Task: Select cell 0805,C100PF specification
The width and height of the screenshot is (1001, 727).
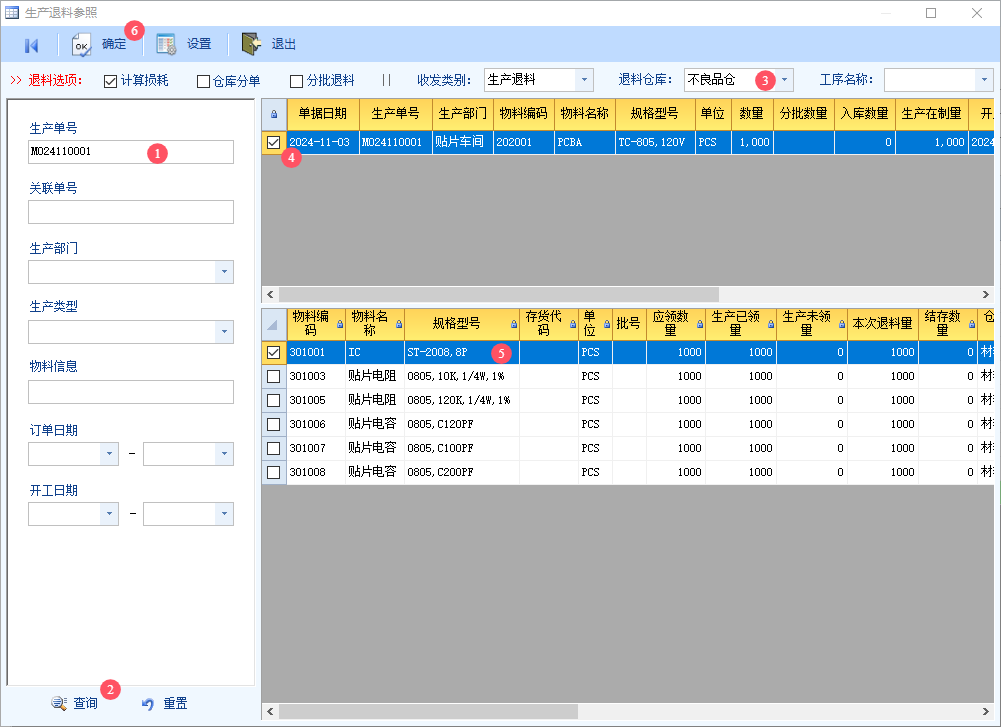Action: click(x=462, y=448)
